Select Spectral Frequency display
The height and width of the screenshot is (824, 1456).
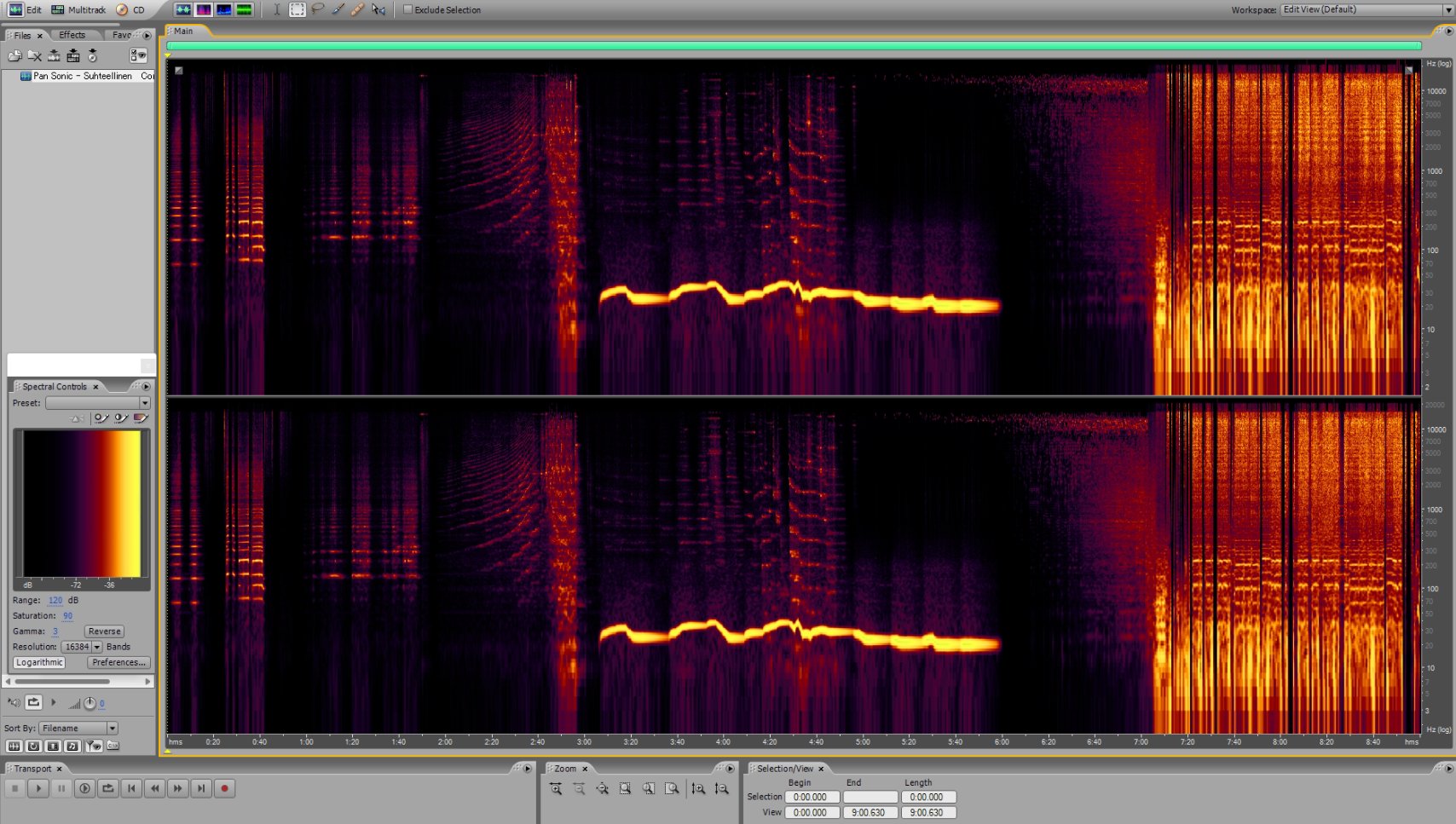(204, 9)
